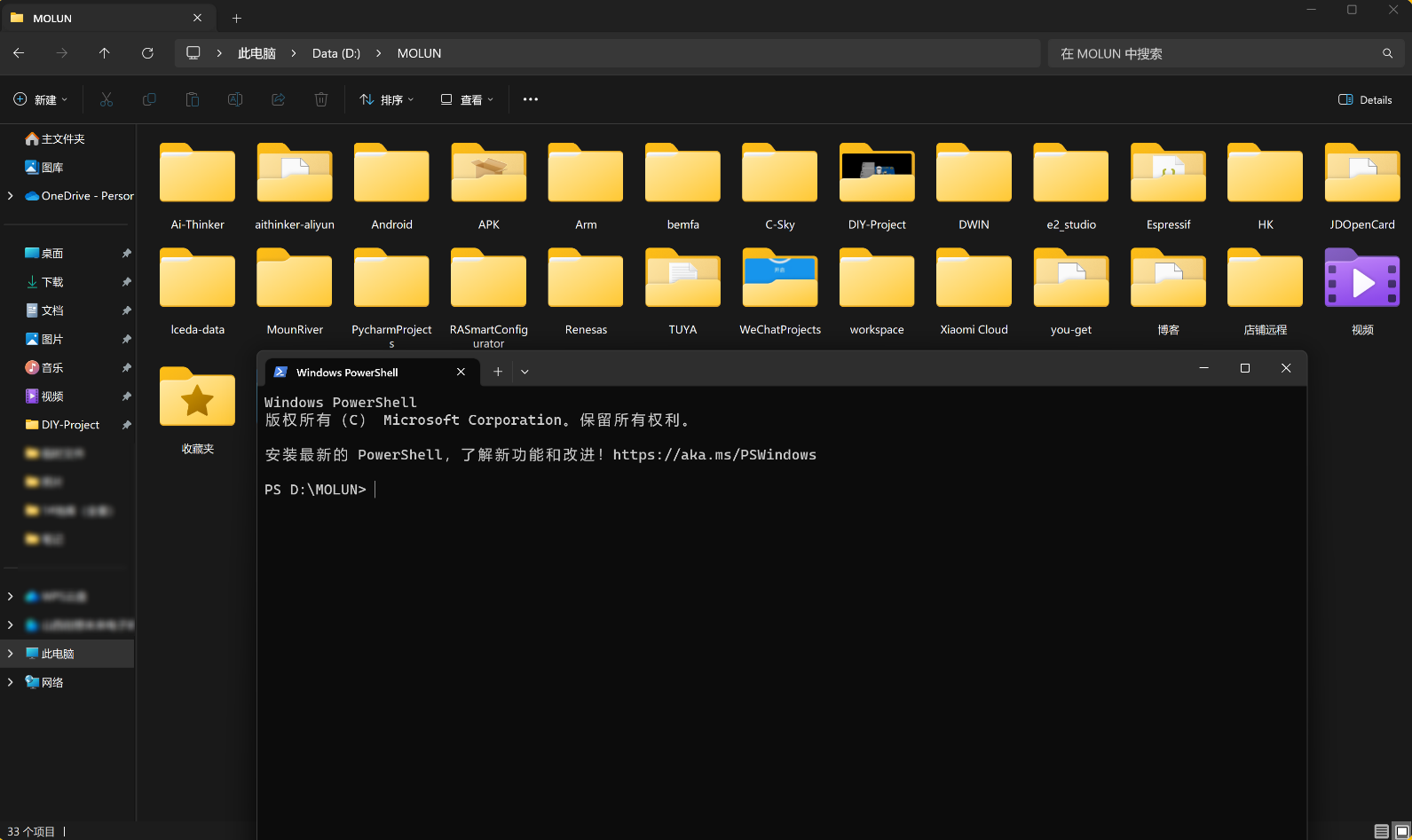The image size is (1412, 840).
Task: Select the Ai-Thinker folder
Action: click(197, 186)
